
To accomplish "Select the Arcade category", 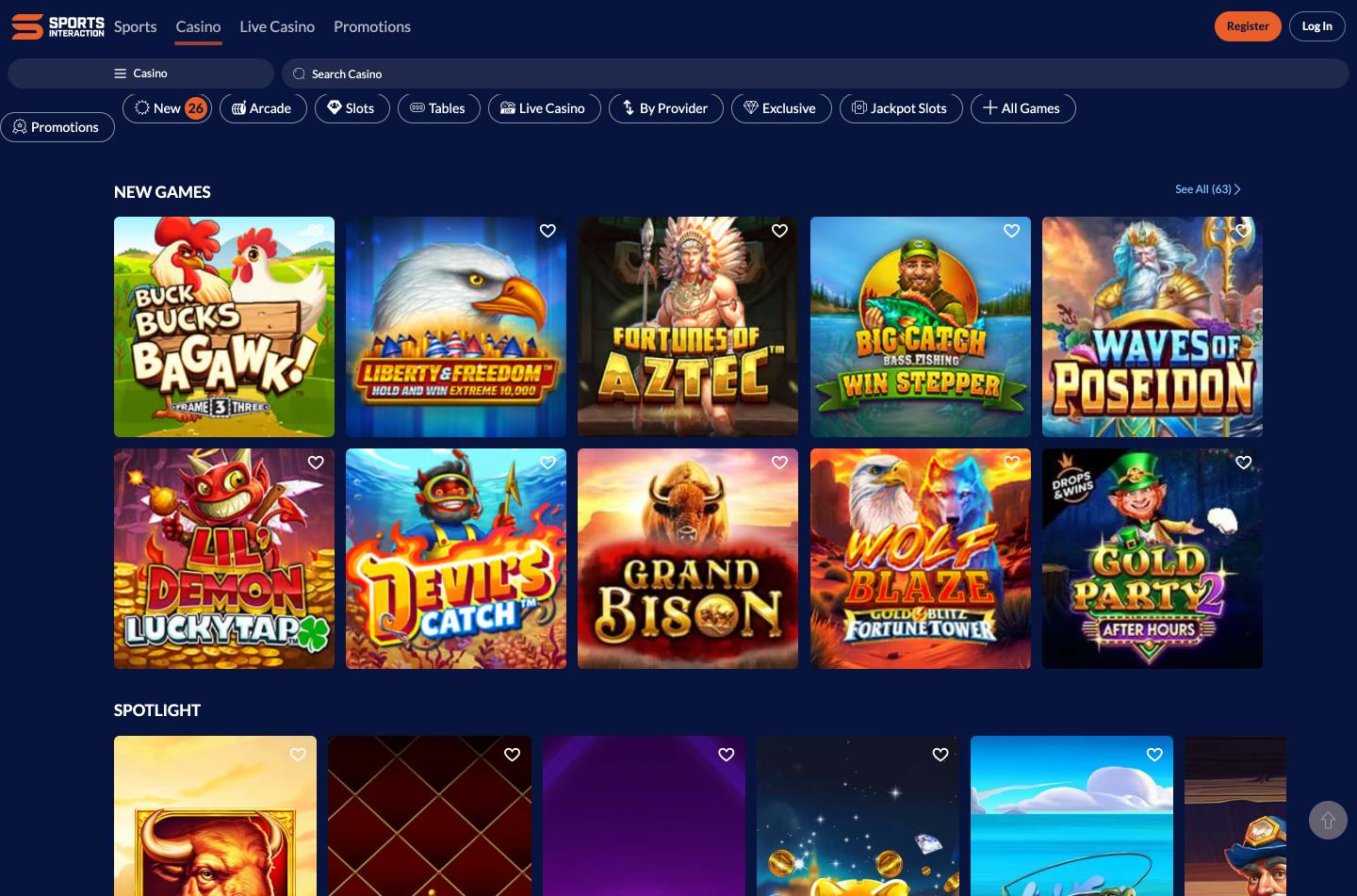I will tap(263, 108).
